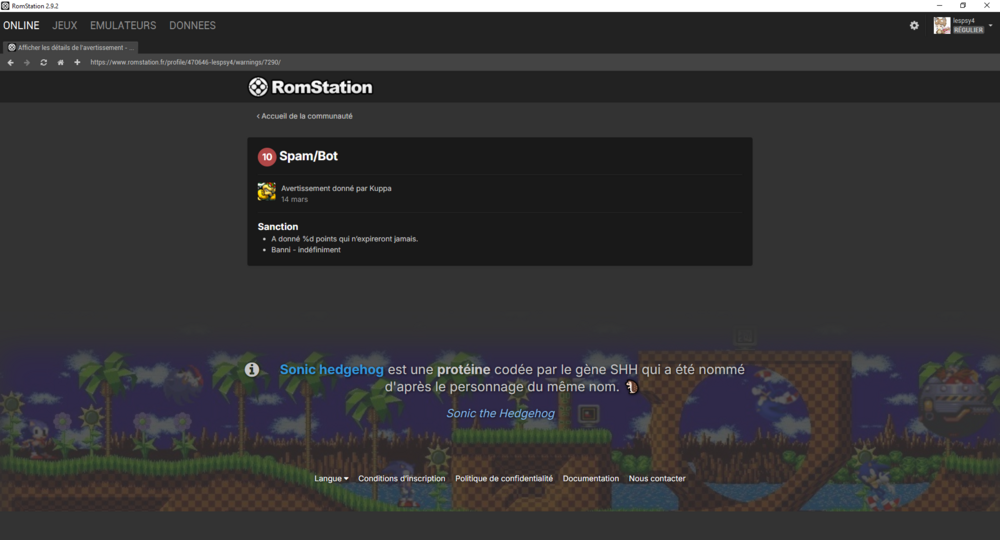1000x540 pixels.
Task: Select the 'Afficher les détails de l'avertissement' tab
Action: 70,47
